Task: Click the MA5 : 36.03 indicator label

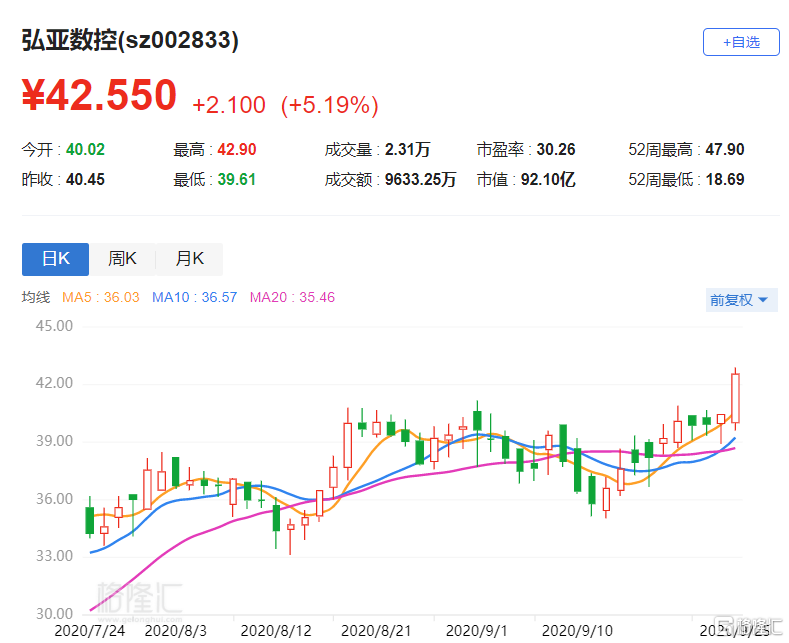Action: (x=101, y=297)
